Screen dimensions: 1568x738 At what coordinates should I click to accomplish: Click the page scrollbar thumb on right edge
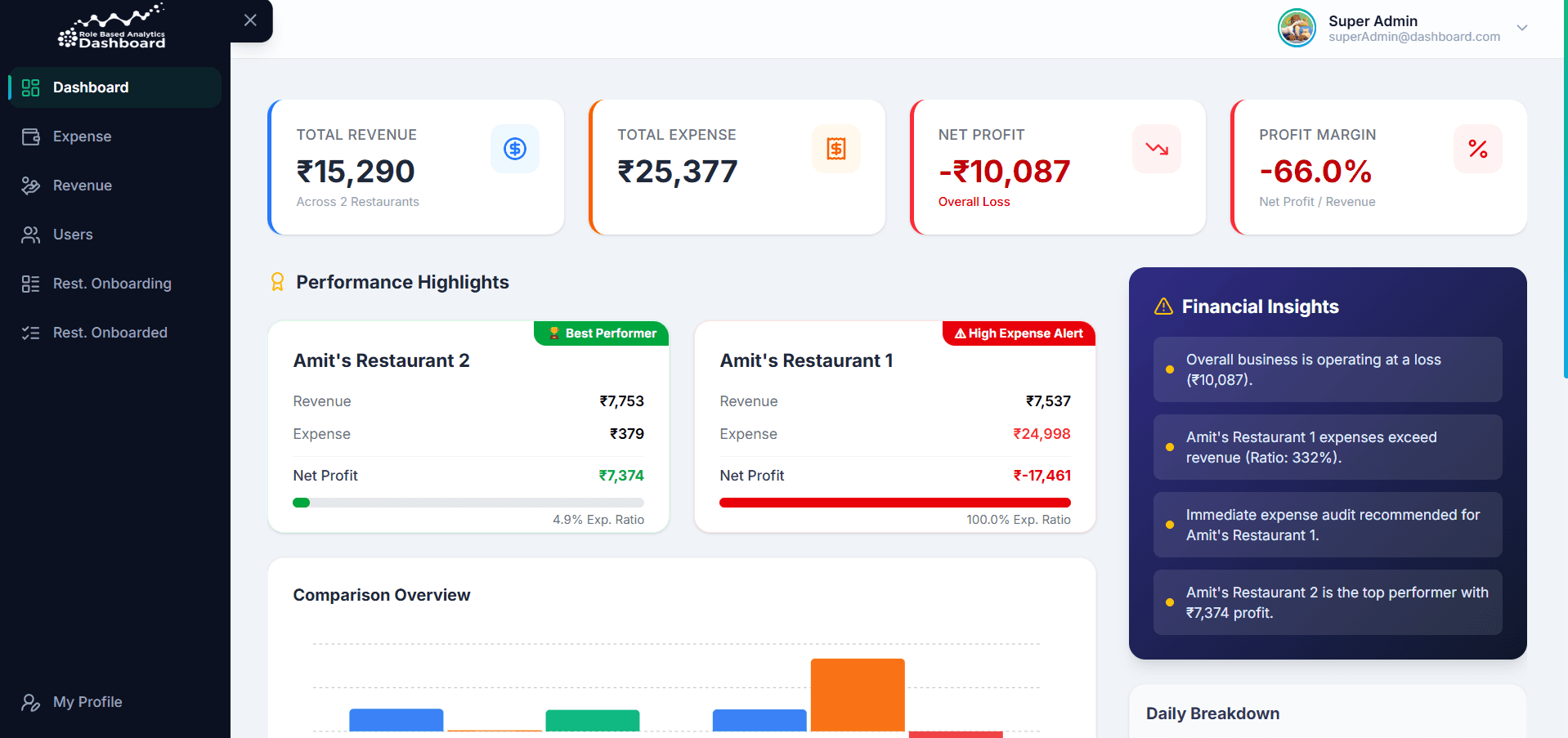pos(1565,190)
